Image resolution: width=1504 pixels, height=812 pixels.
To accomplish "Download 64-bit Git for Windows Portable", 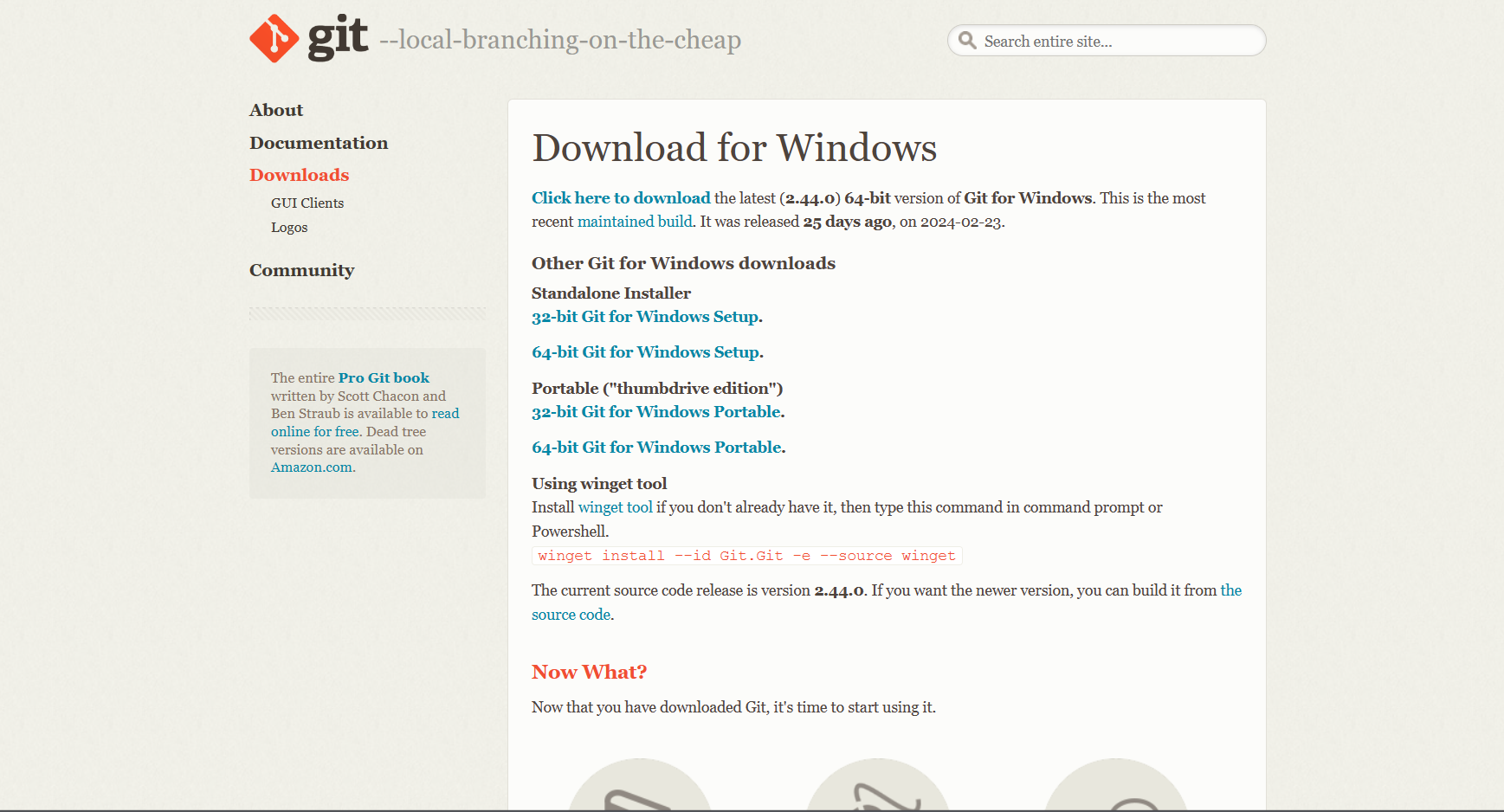I will (x=657, y=448).
